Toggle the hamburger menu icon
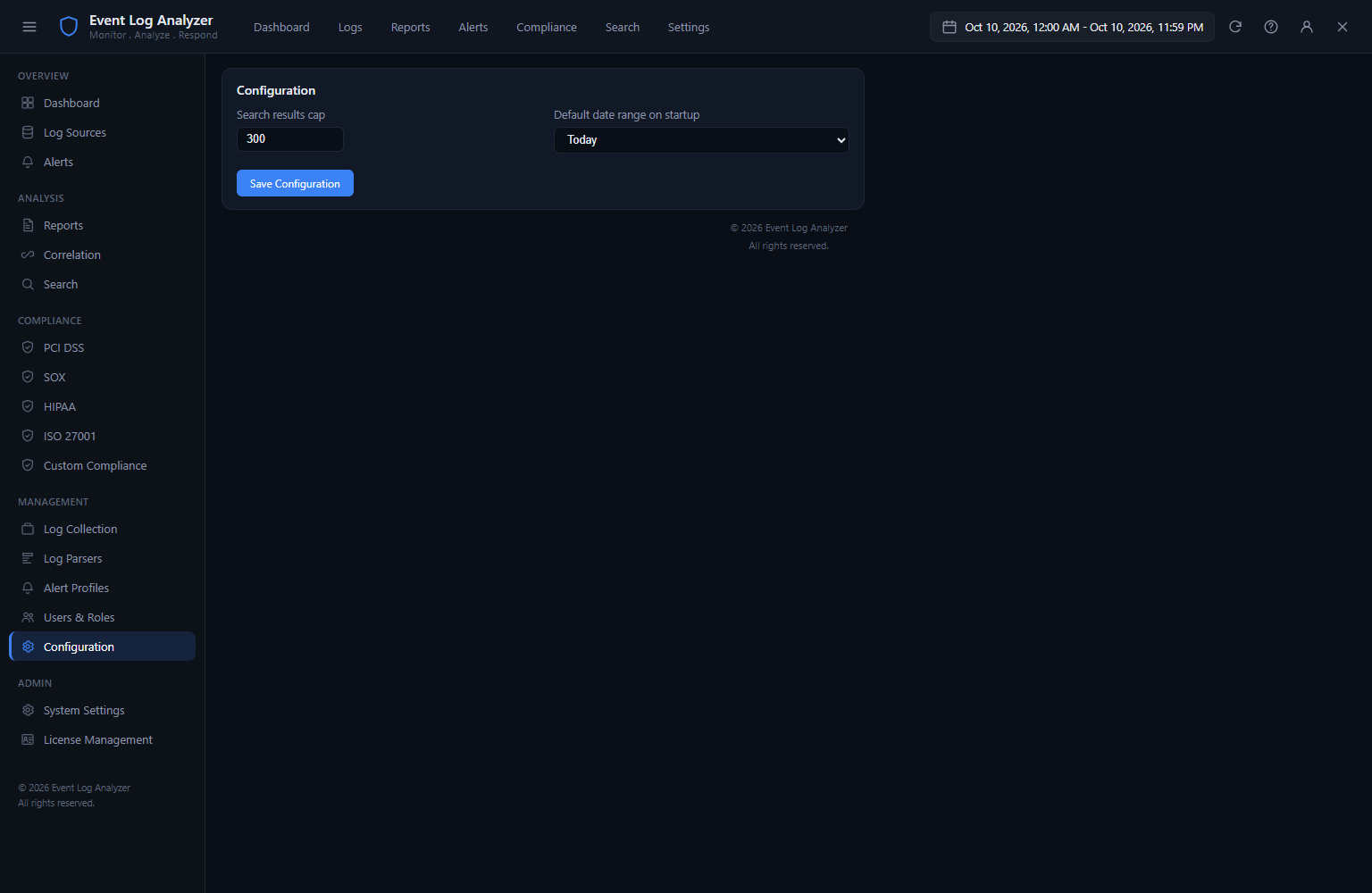 pos(29,27)
